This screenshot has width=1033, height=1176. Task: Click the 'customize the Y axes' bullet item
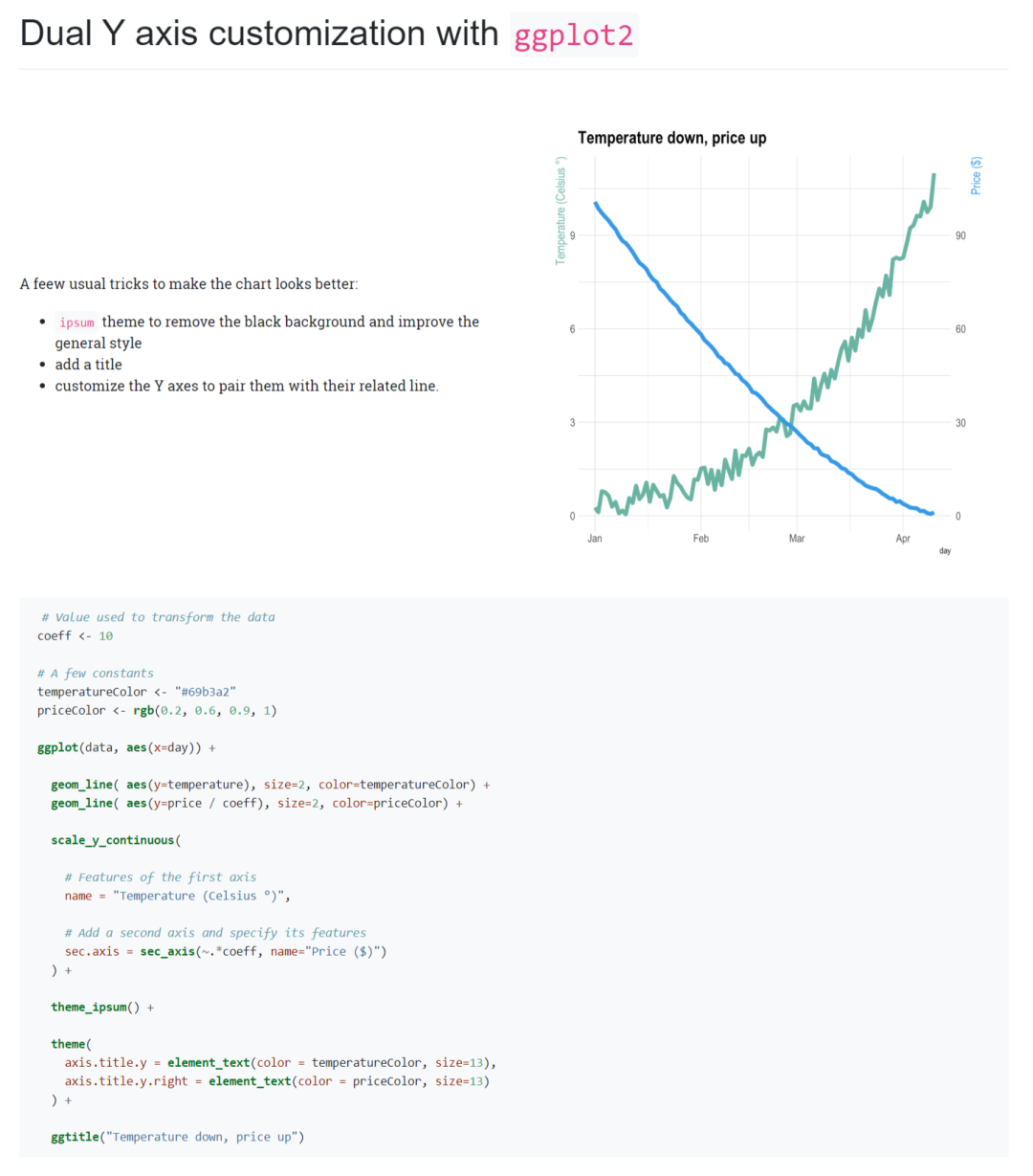point(247,386)
